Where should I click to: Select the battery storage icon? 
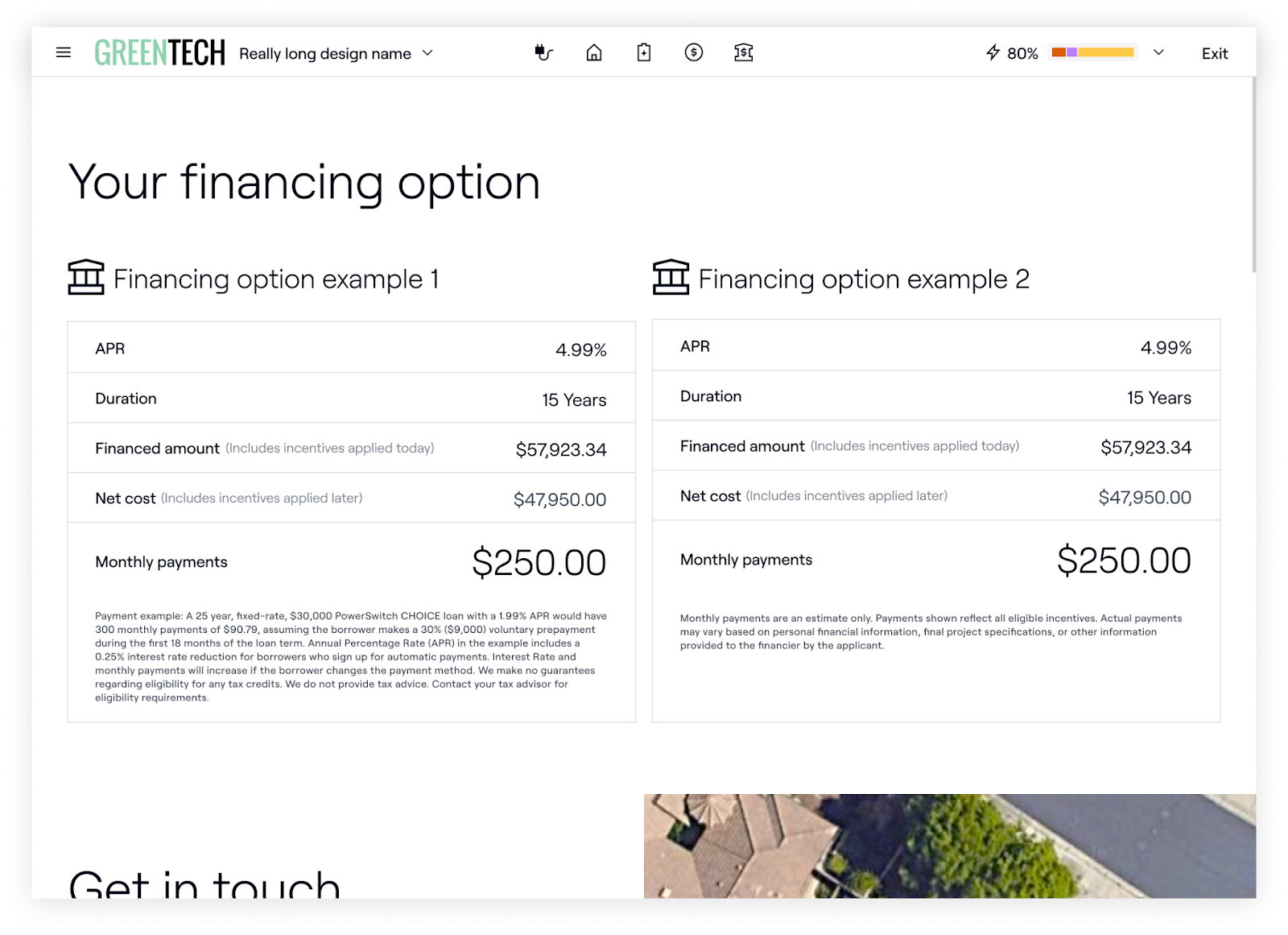click(x=644, y=53)
